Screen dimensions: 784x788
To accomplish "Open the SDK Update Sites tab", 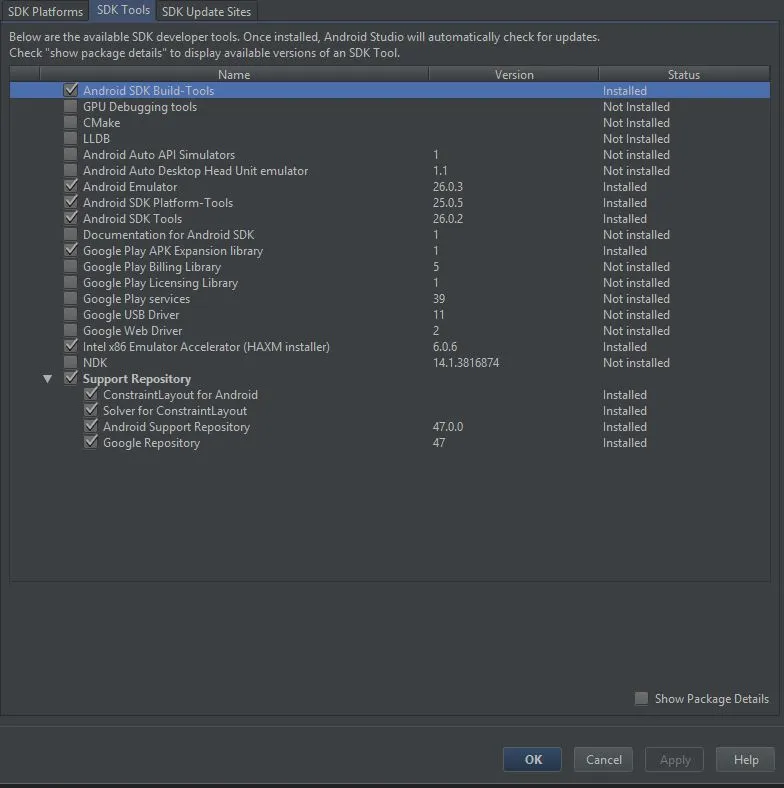I will [207, 11].
